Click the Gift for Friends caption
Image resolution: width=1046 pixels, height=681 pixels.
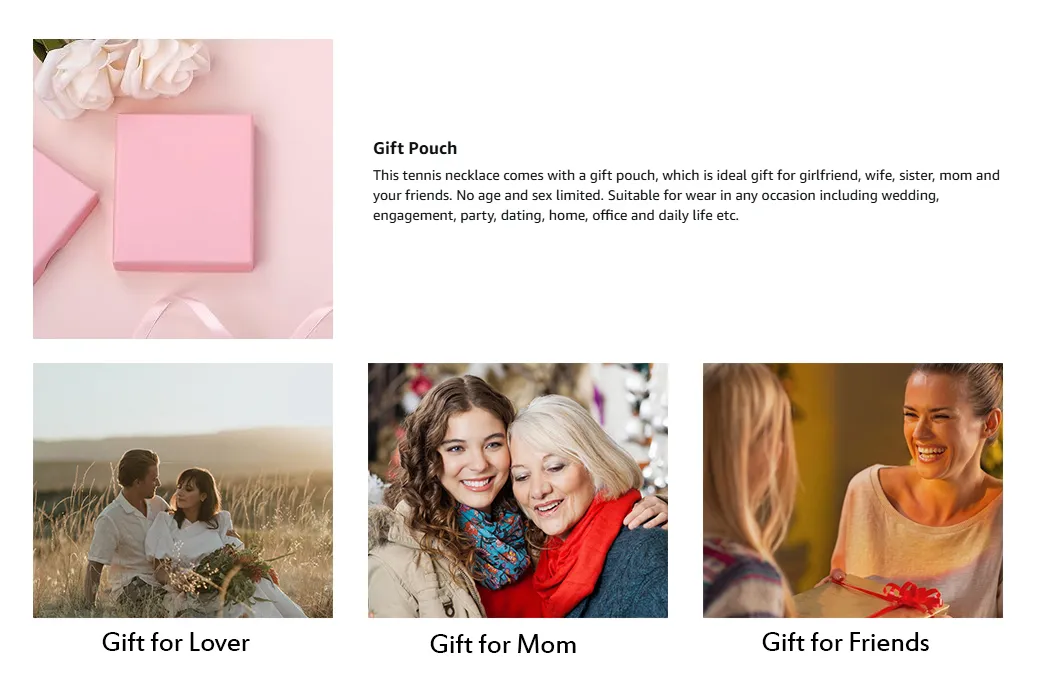click(845, 642)
